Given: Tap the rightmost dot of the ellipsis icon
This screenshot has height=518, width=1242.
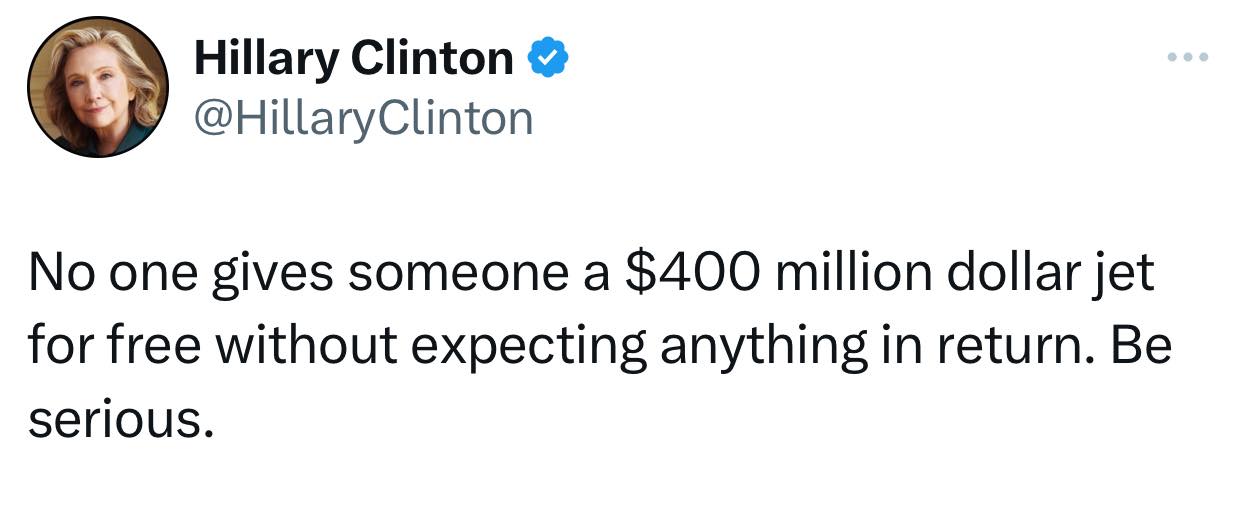Looking at the screenshot, I should 1204,56.
